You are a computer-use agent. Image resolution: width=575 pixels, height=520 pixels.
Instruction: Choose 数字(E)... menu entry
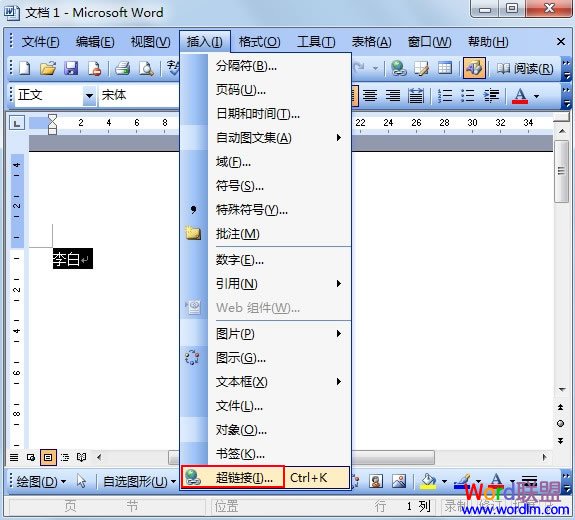(x=265, y=260)
